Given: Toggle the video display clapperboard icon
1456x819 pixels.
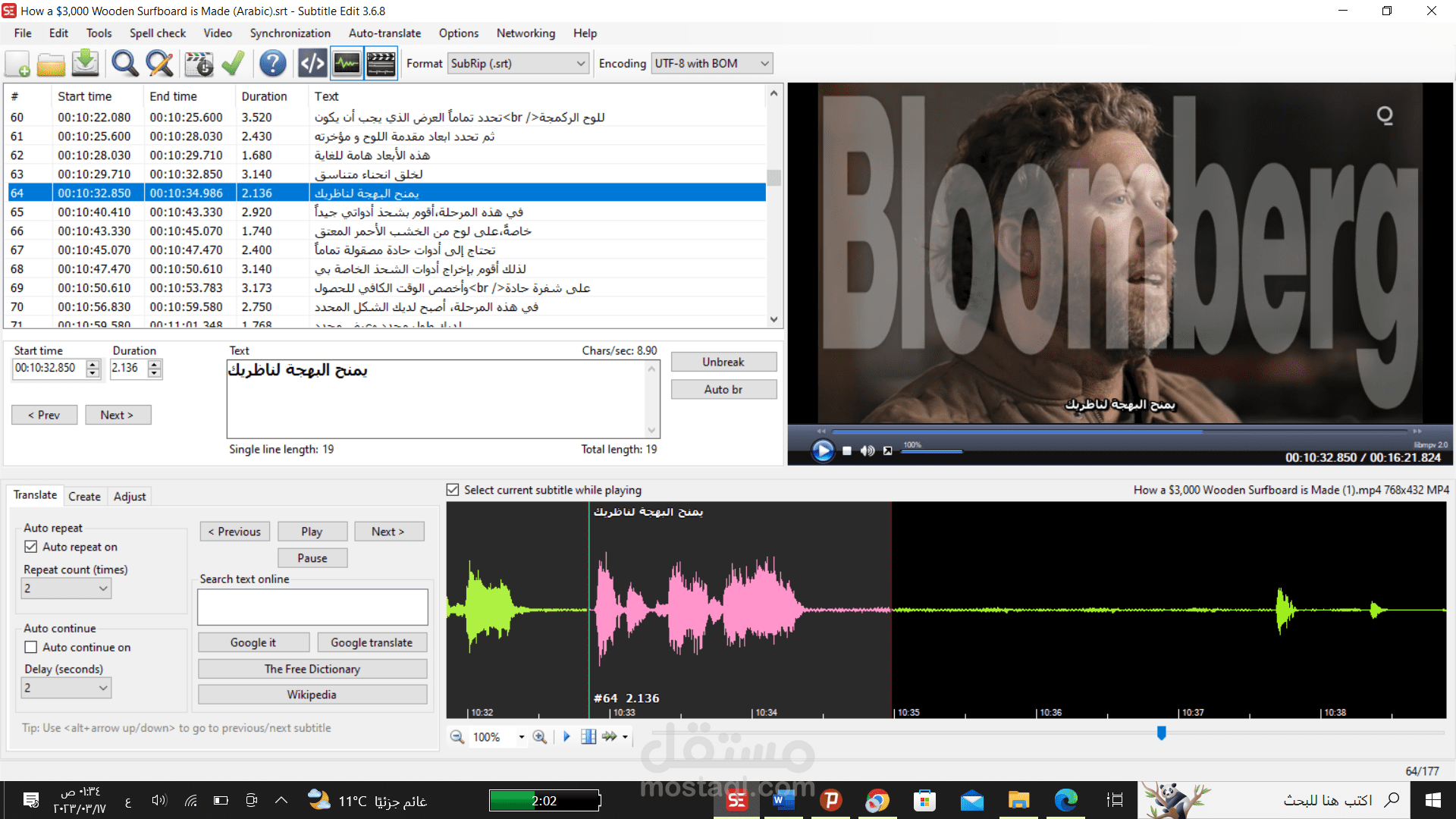Looking at the screenshot, I should point(381,64).
